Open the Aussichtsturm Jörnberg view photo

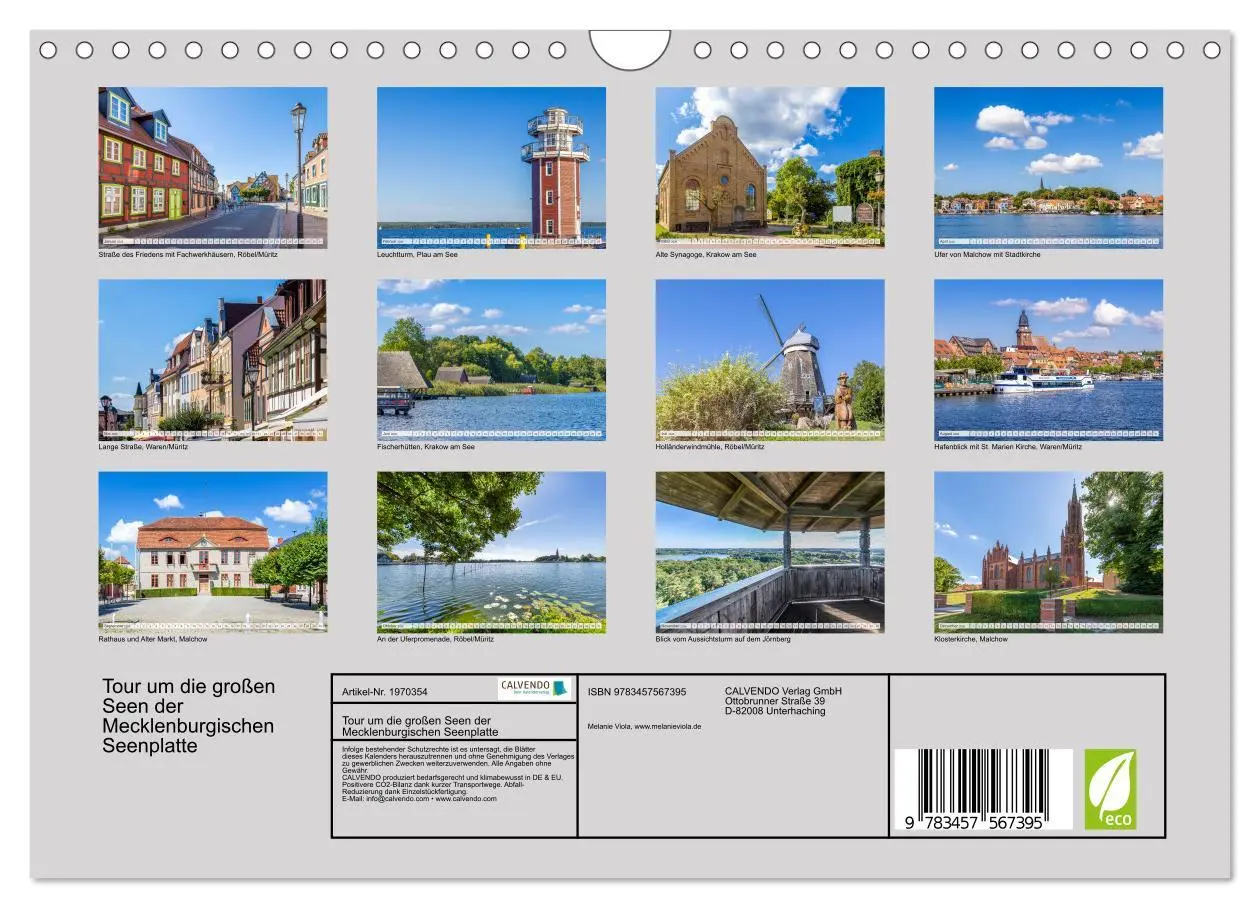point(770,552)
